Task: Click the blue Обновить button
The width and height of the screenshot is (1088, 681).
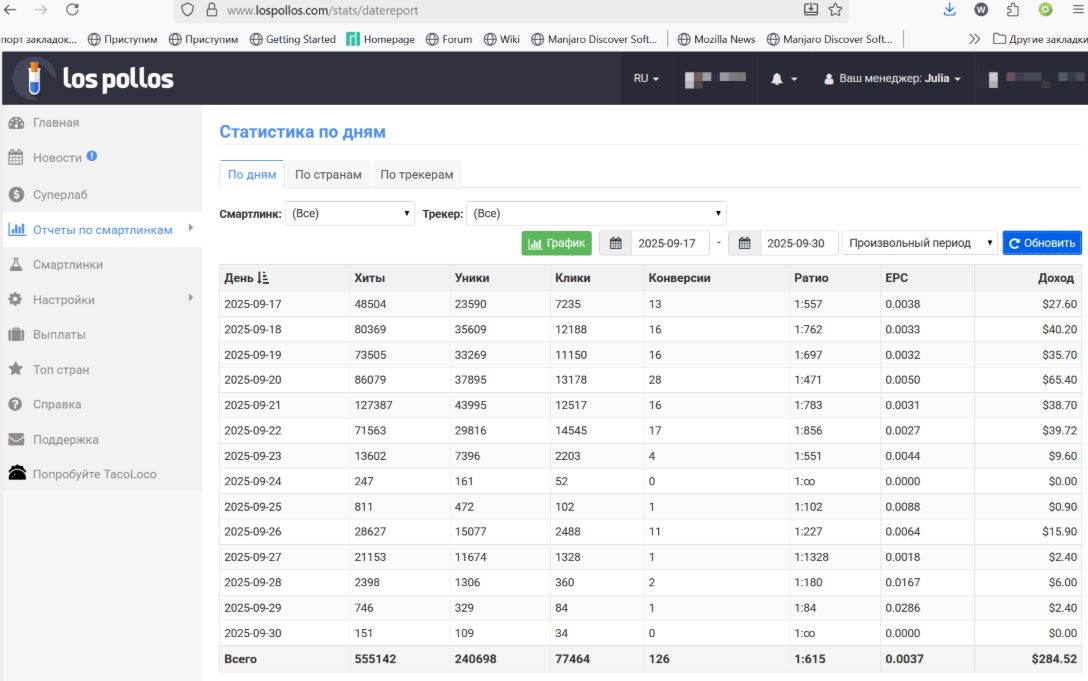Action: tap(1042, 243)
